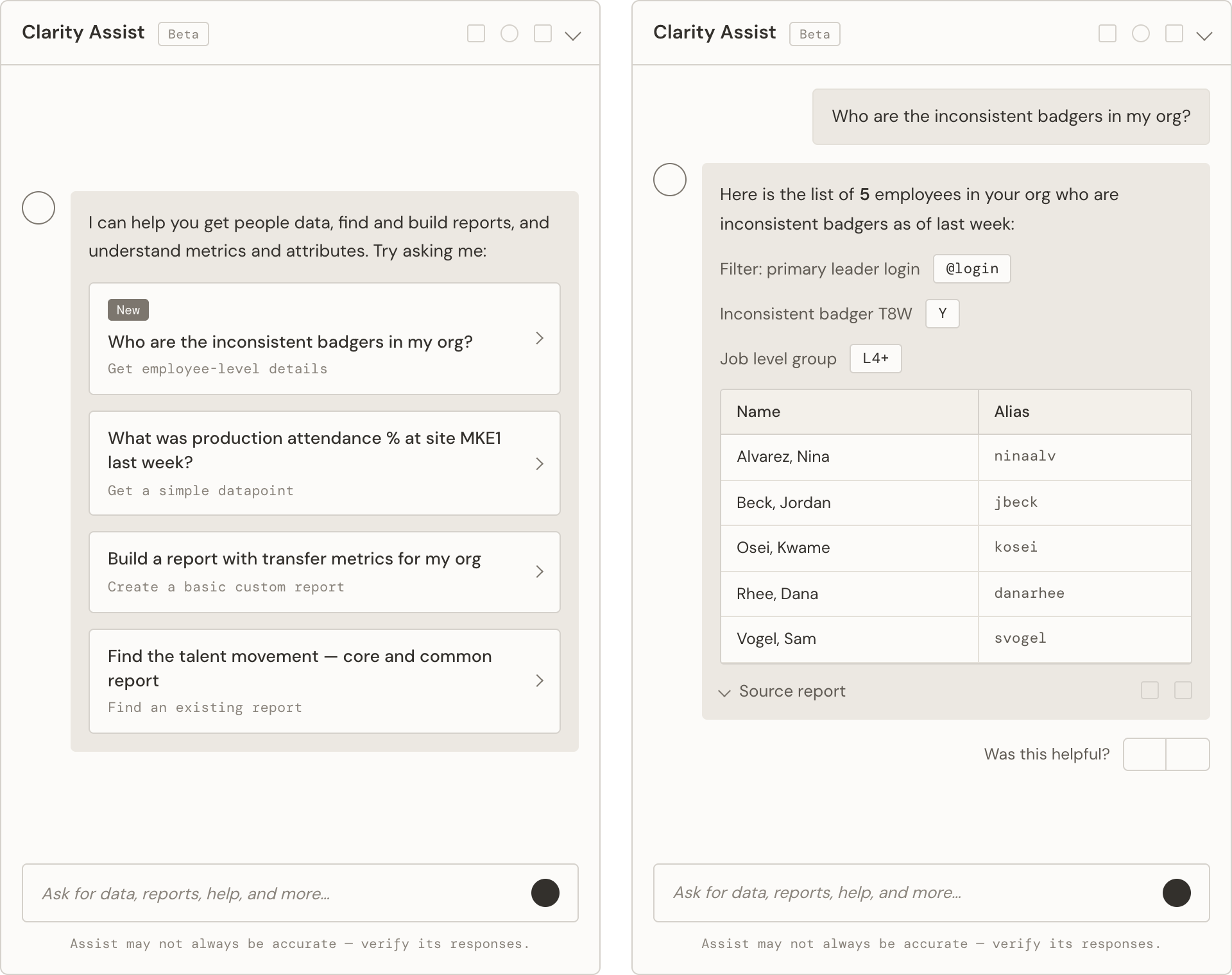This screenshot has width=1232, height=975.
Task: Select the 'jbeck' alias cell
Action: point(1085,502)
